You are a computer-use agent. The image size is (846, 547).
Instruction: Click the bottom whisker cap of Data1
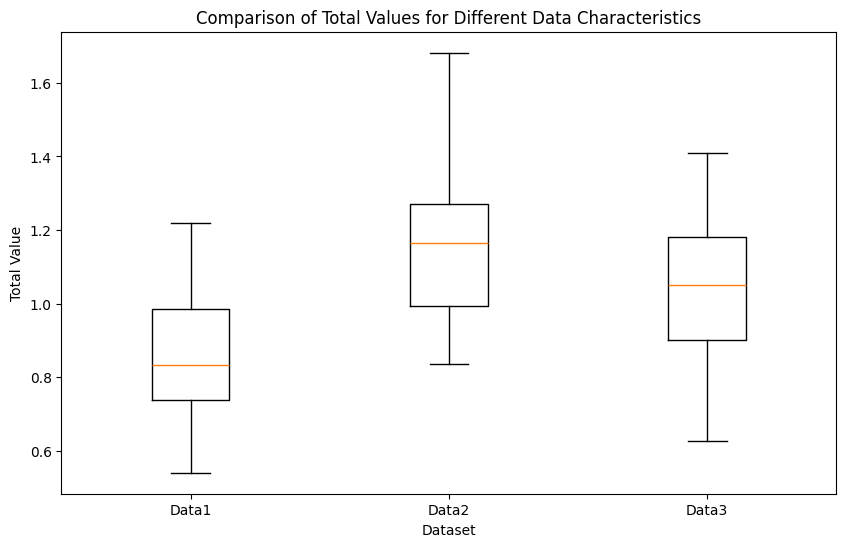click(x=190, y=473)
